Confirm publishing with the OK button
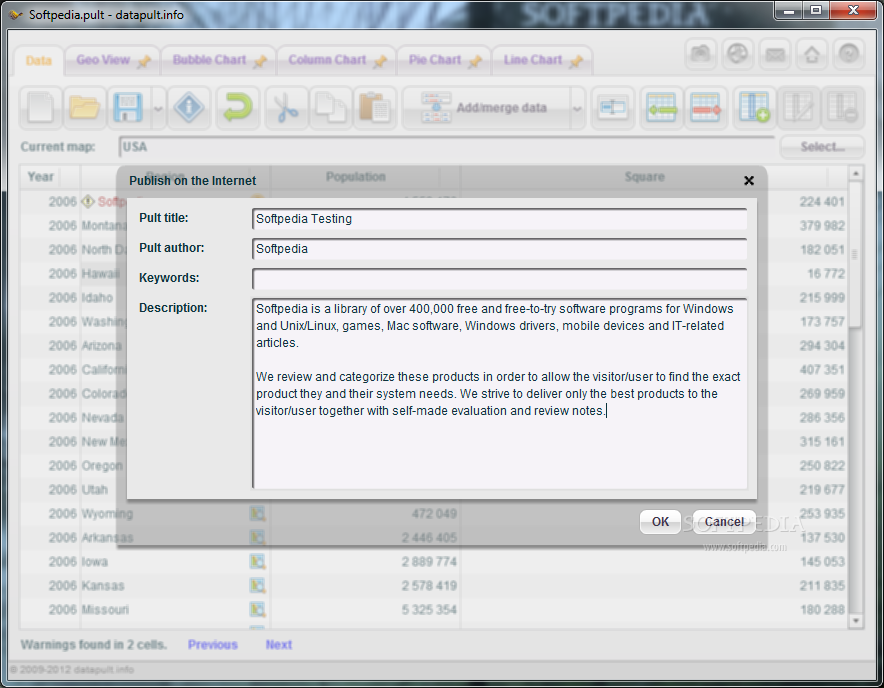884x688 pixels. [660, 522]
